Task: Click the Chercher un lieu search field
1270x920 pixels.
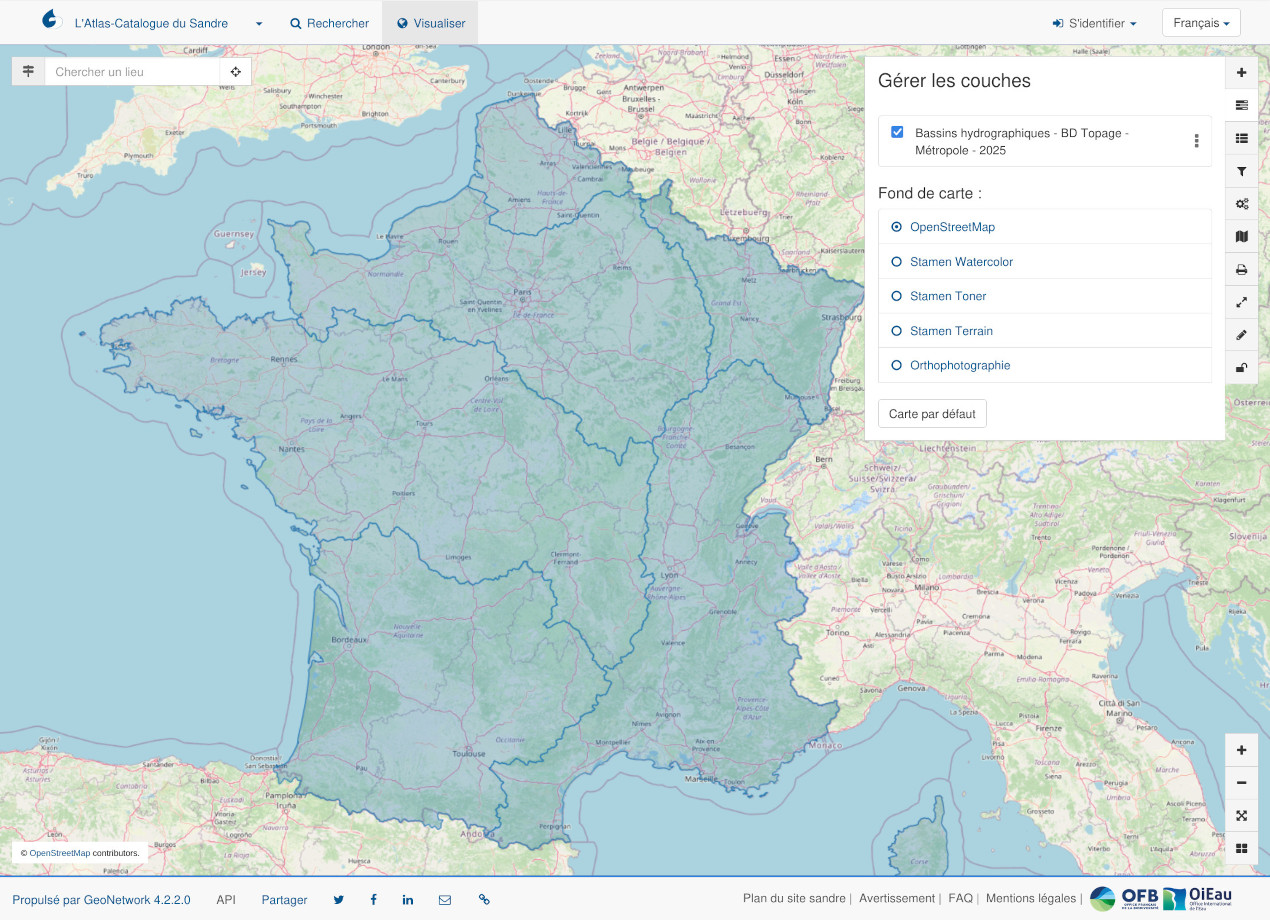Action: pyautogui.click(x=132, y=72)
